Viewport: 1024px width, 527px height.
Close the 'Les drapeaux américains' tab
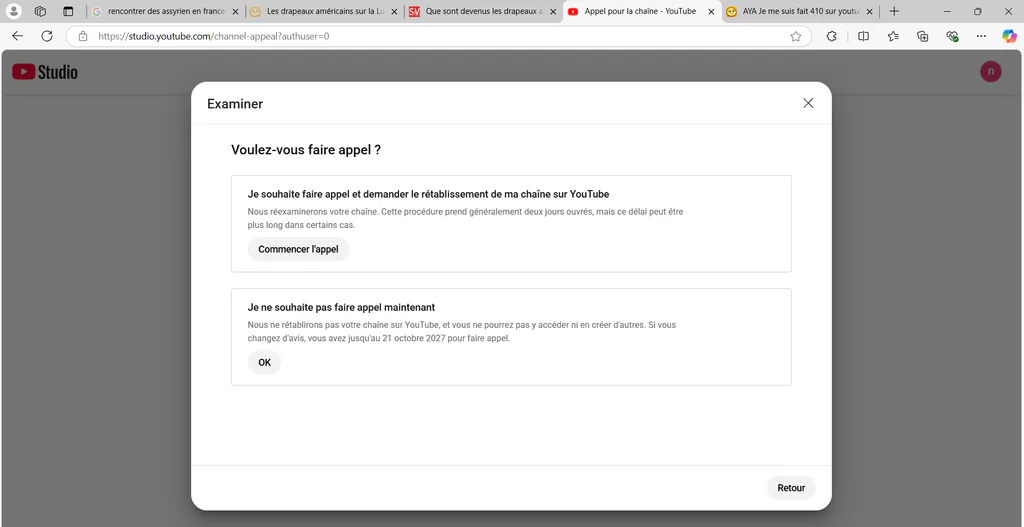394,12
